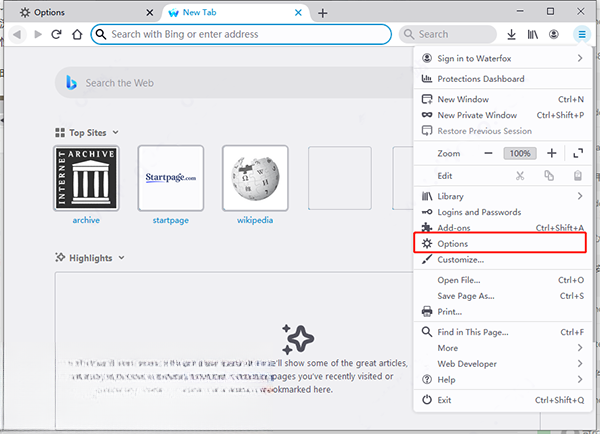Image resolution: width=600 pixels, height=434 pixels.
Task: Choose New Private Window
Action: coord(502,115)
